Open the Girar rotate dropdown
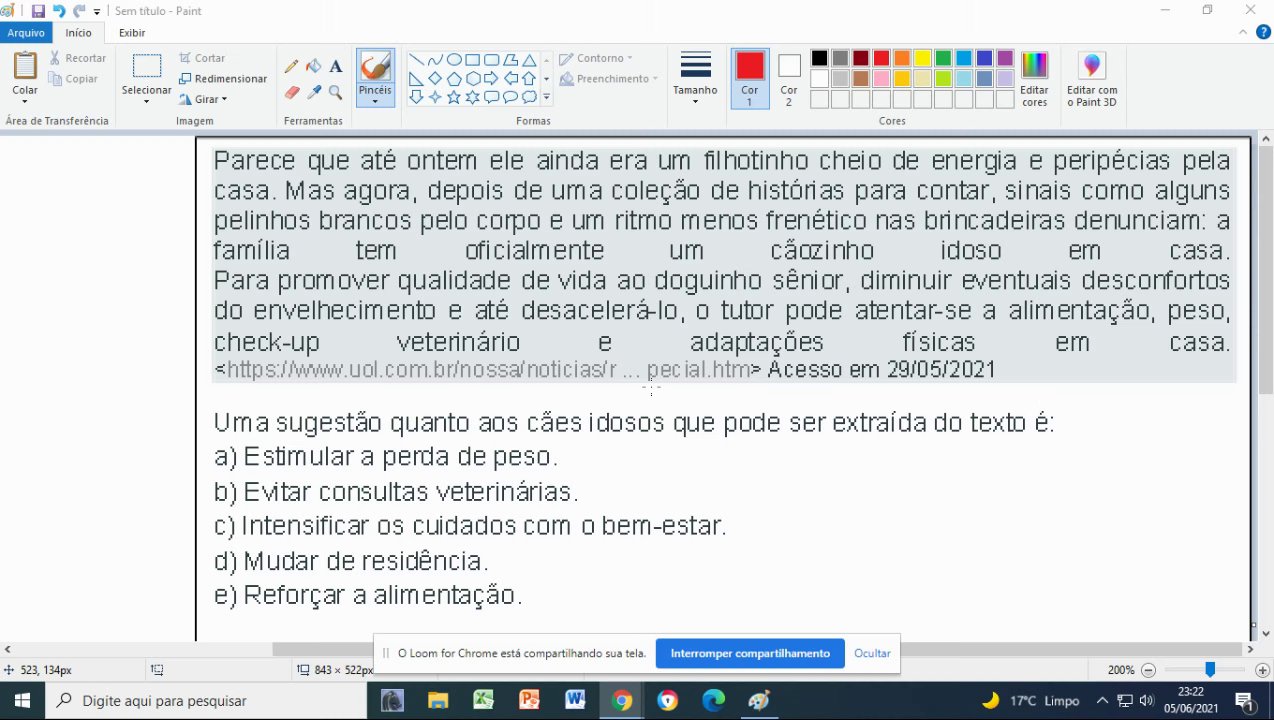Screen dimensions: 1274x720 click(x=203, y=99)
